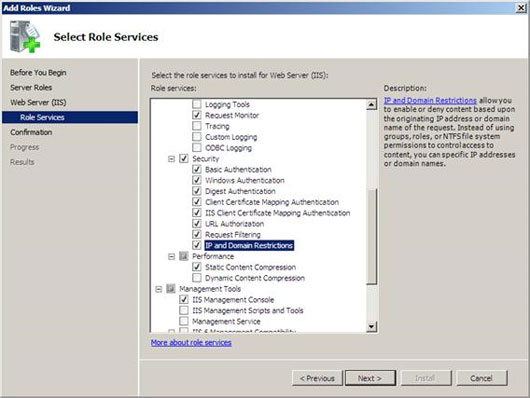Select the Tracing label

coord(217,126)
